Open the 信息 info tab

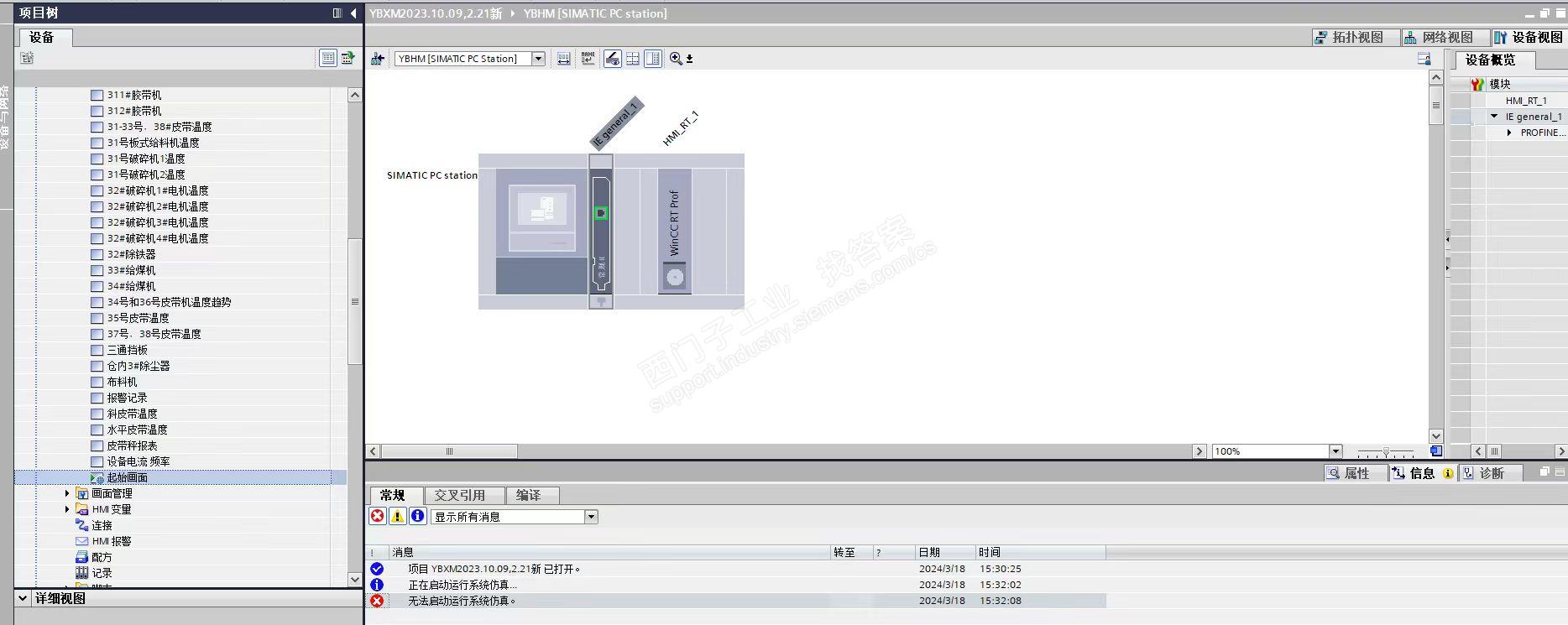[1423, 473]
